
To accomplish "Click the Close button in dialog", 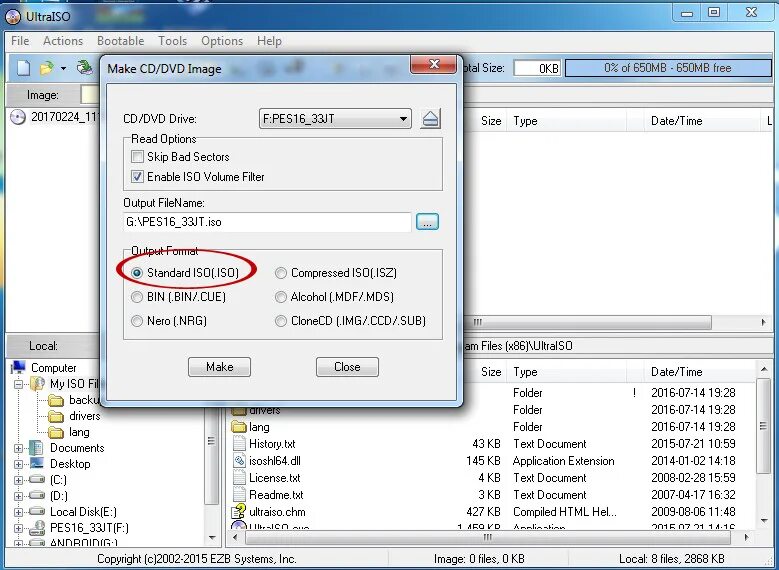I will (x=347, y=367).
